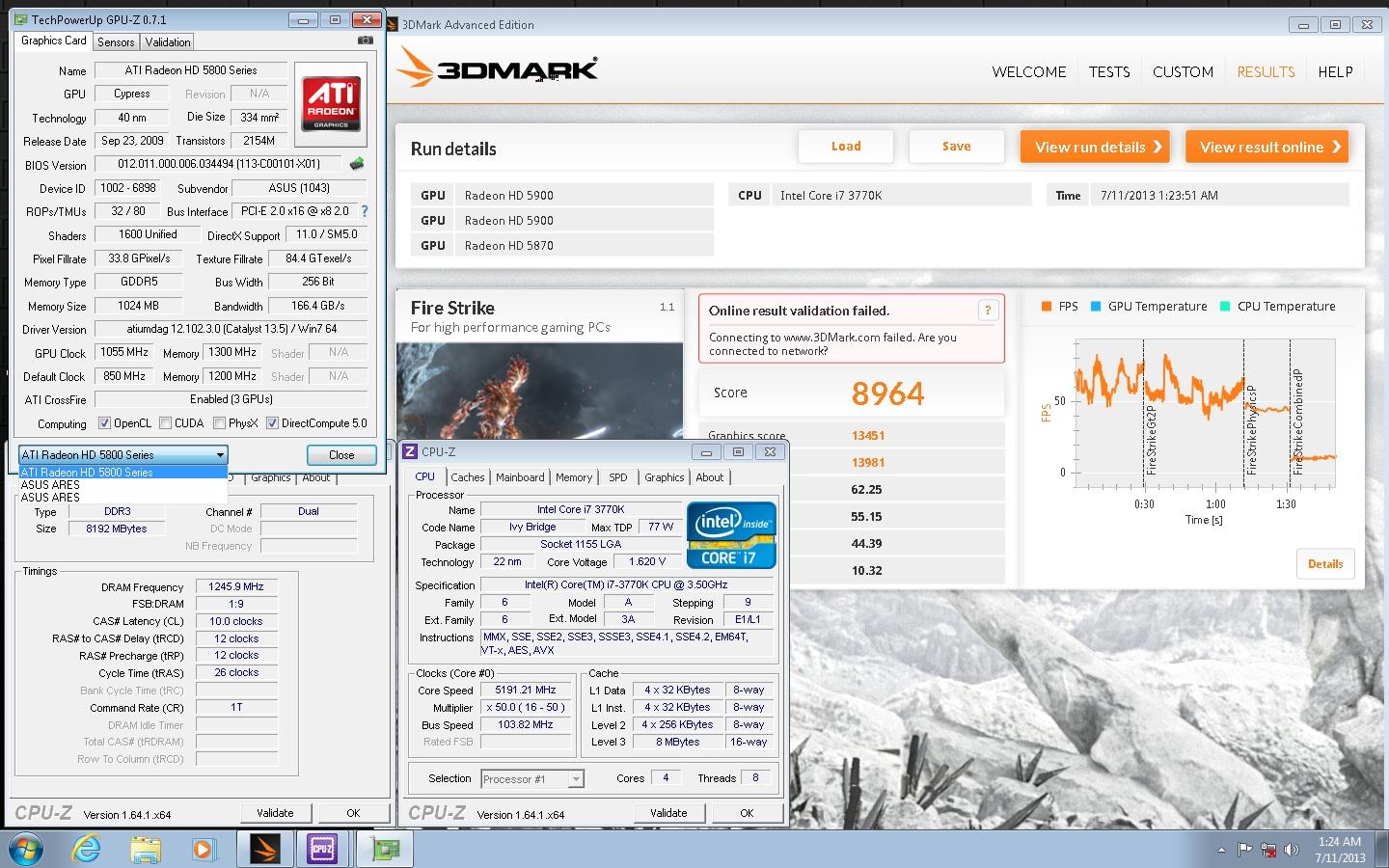This screenshot has width=1389, height=868.
Task: Click the 8964 score value in 3DMark
Action: 887,393
